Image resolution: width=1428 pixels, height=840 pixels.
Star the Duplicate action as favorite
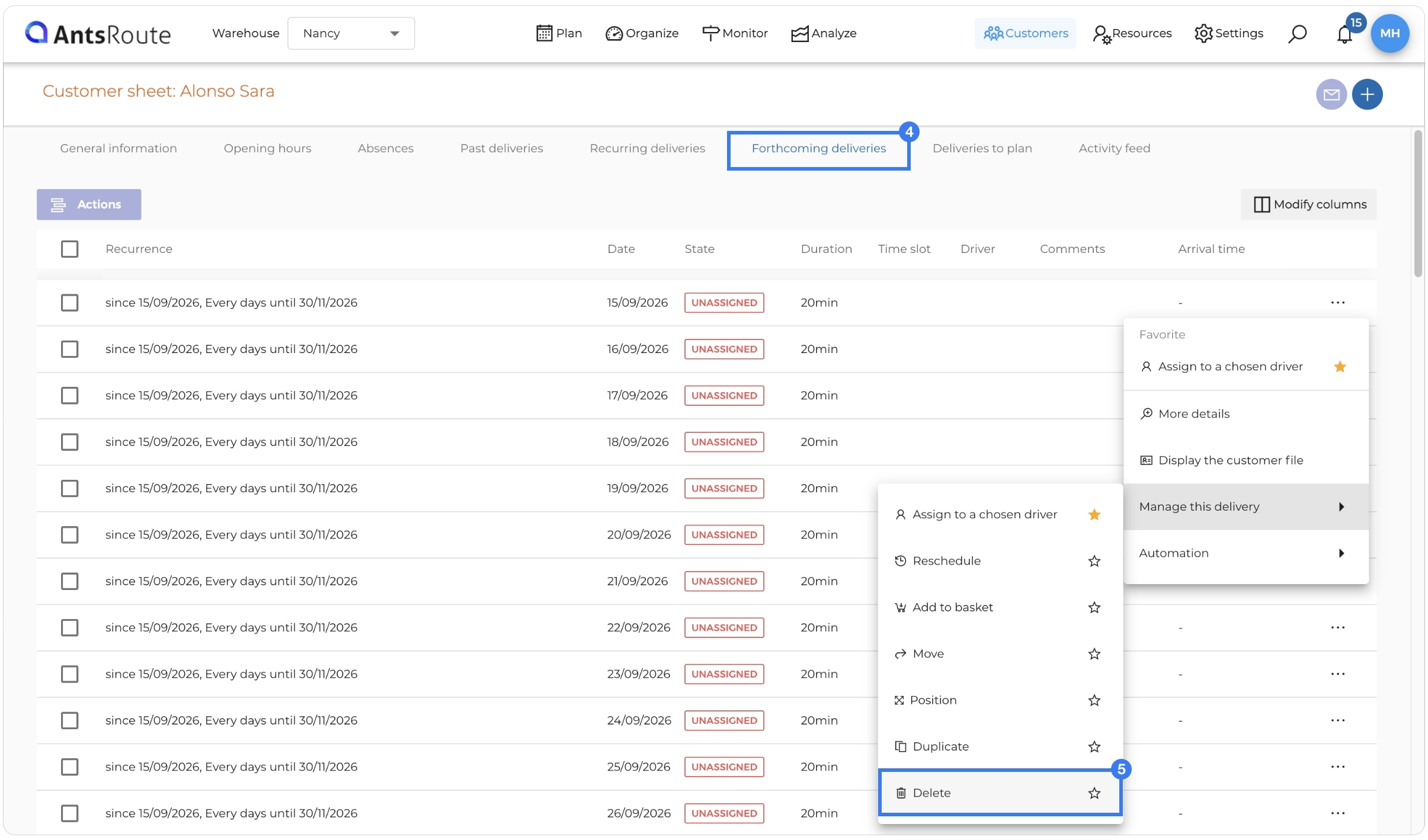pos(1094,747)
